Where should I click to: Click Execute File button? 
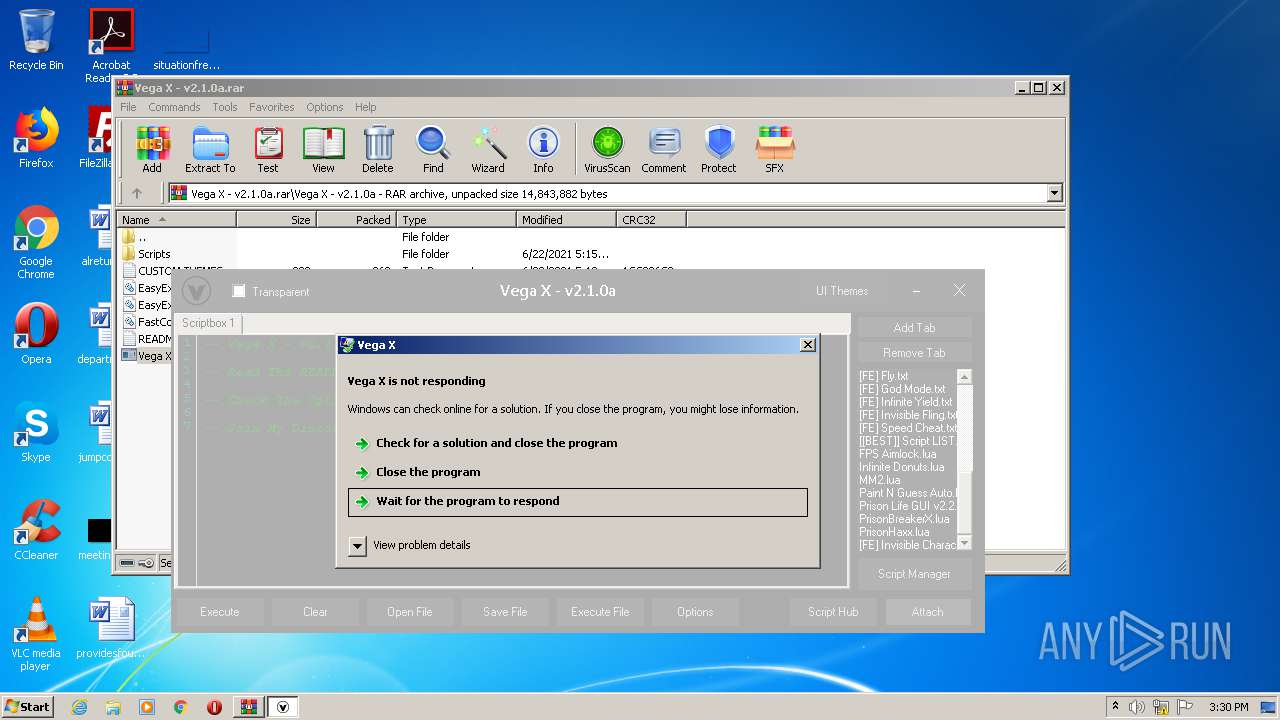tap(600, 612)
